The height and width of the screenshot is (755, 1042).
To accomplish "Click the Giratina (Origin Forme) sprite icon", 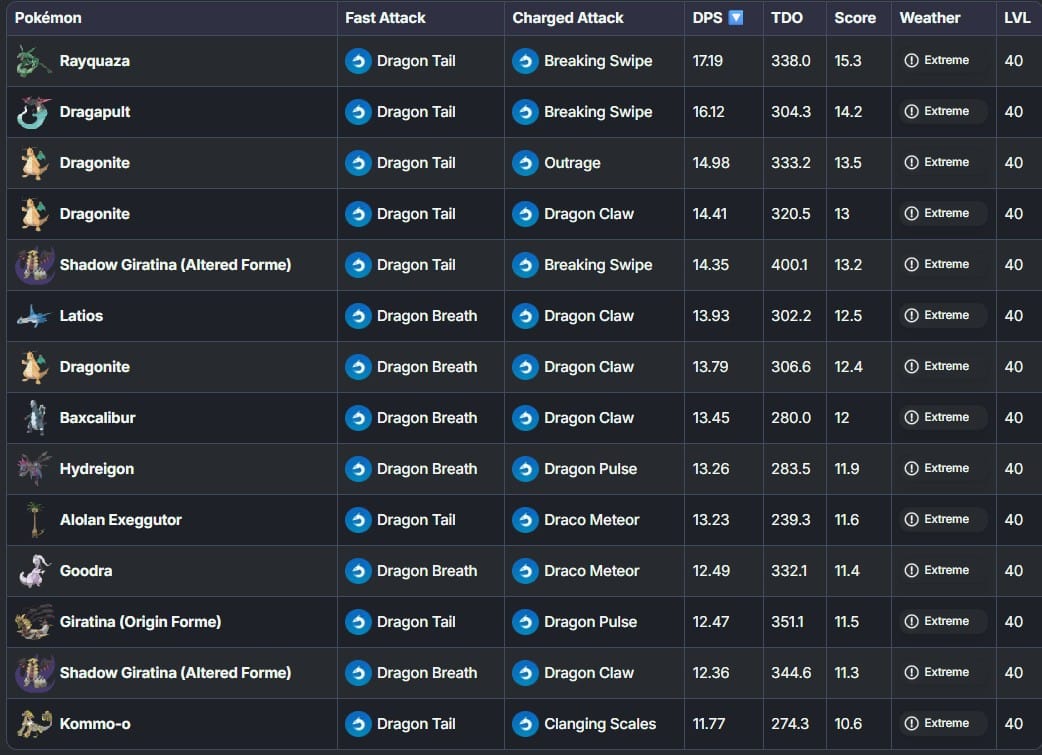I will [x=33, y=622].
